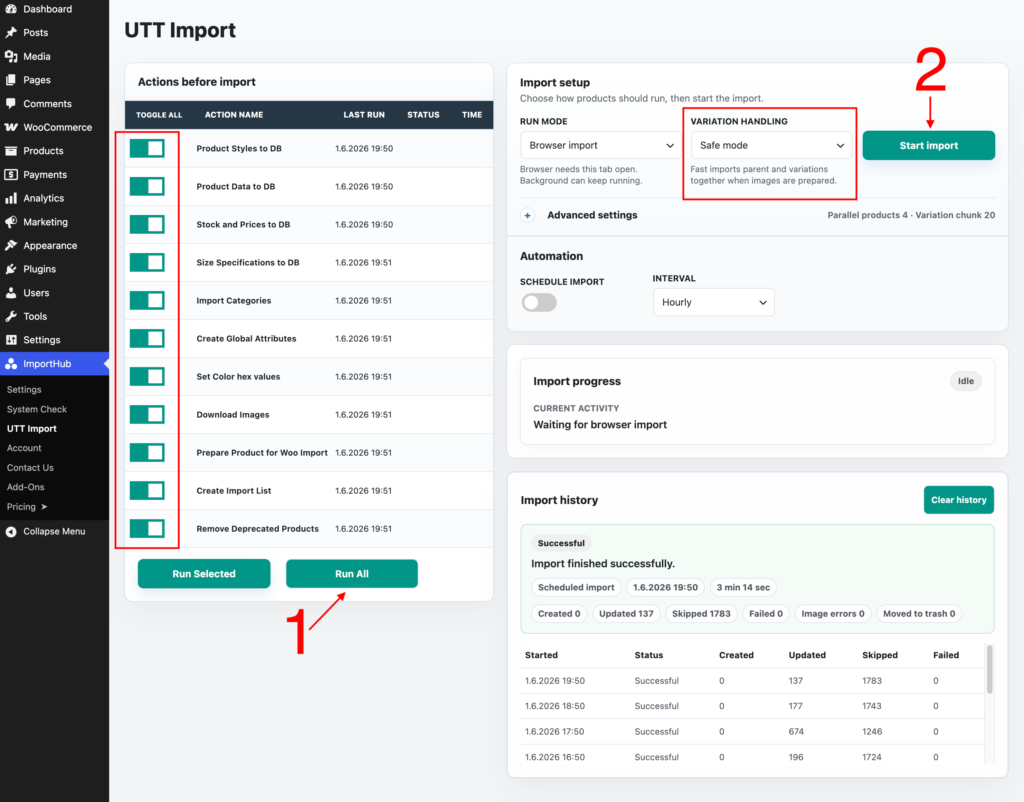This screenshot has height=802, width=1024.
Task: Click the plus icon beside Advanced settings
Action: (x=528, y=215)
